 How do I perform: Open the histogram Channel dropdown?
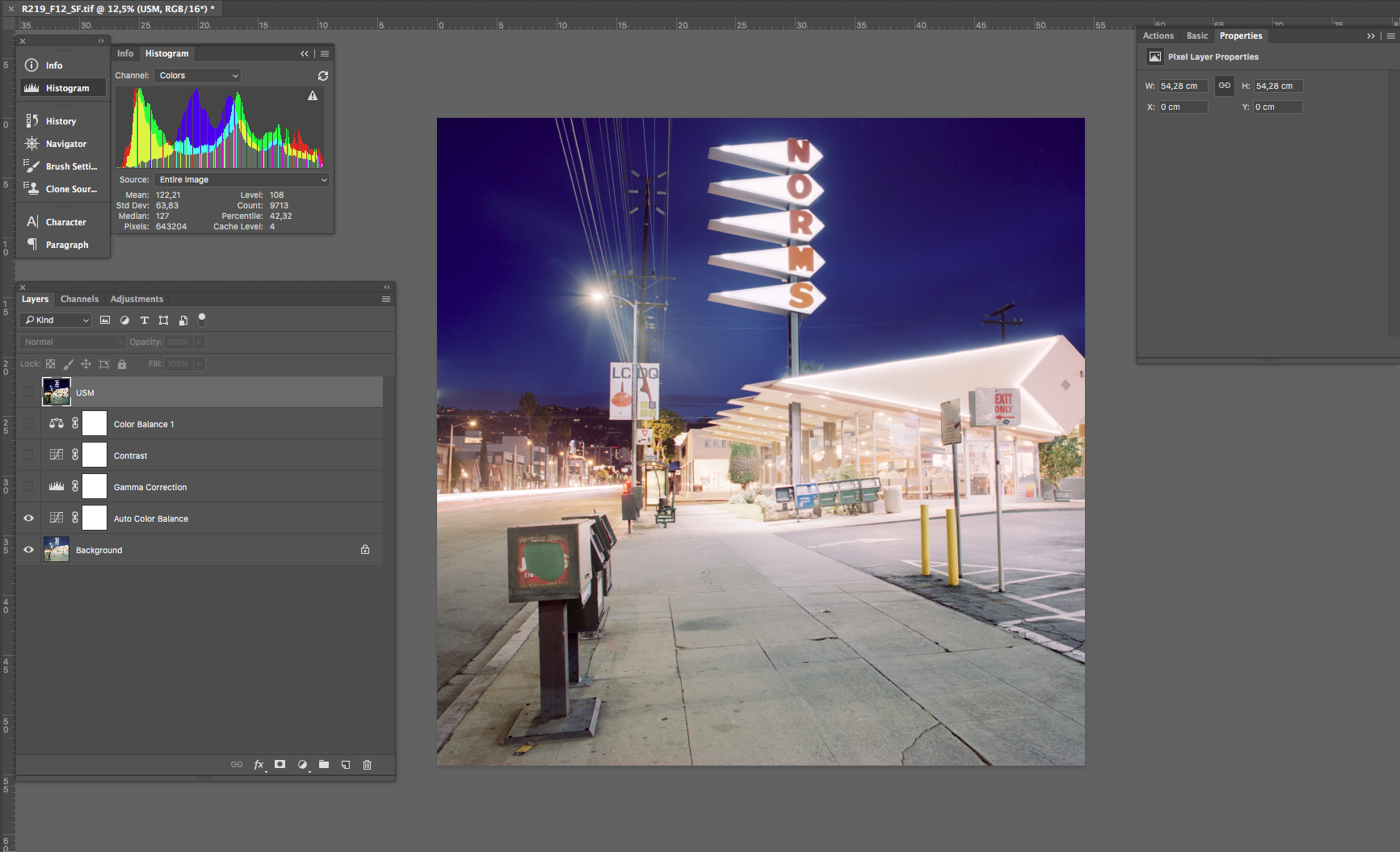pyautogui.click(x=198, y=76)
